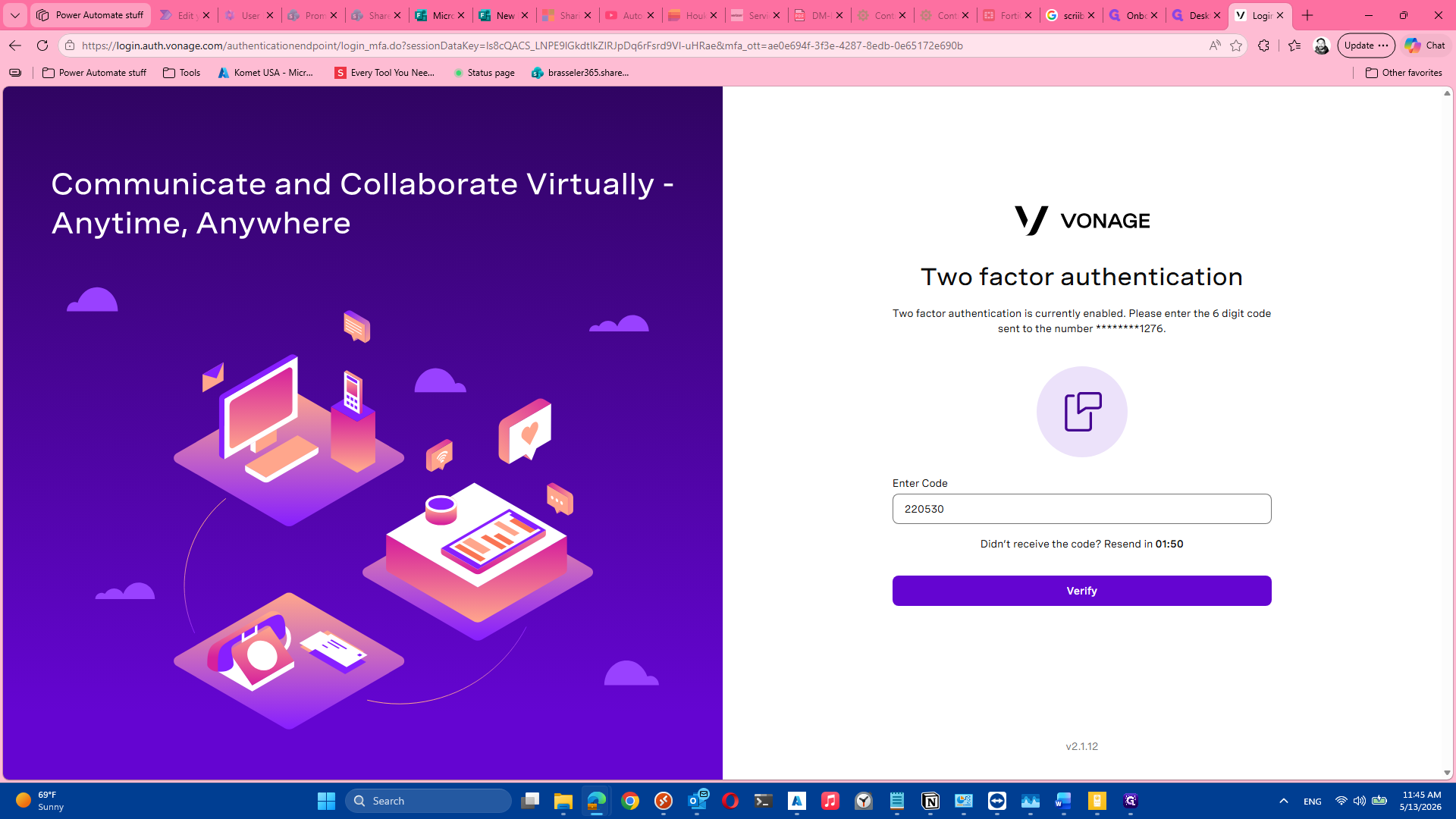The width and height of the screenshot is (1456, 819).
Task: Open the Favorites list icon
Action: point(1294,45)
